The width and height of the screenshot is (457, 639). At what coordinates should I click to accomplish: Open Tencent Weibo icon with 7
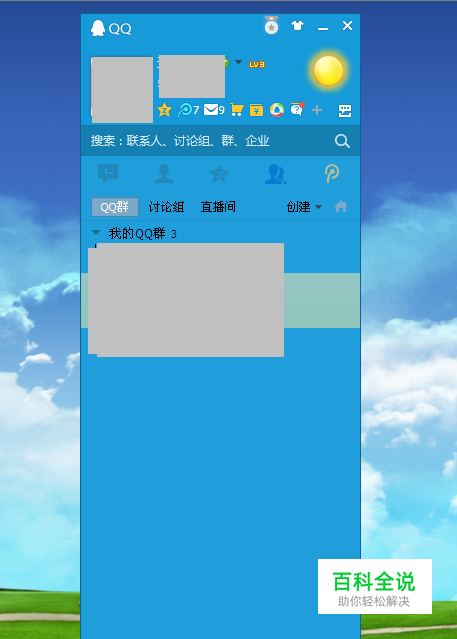coord(188,110)
